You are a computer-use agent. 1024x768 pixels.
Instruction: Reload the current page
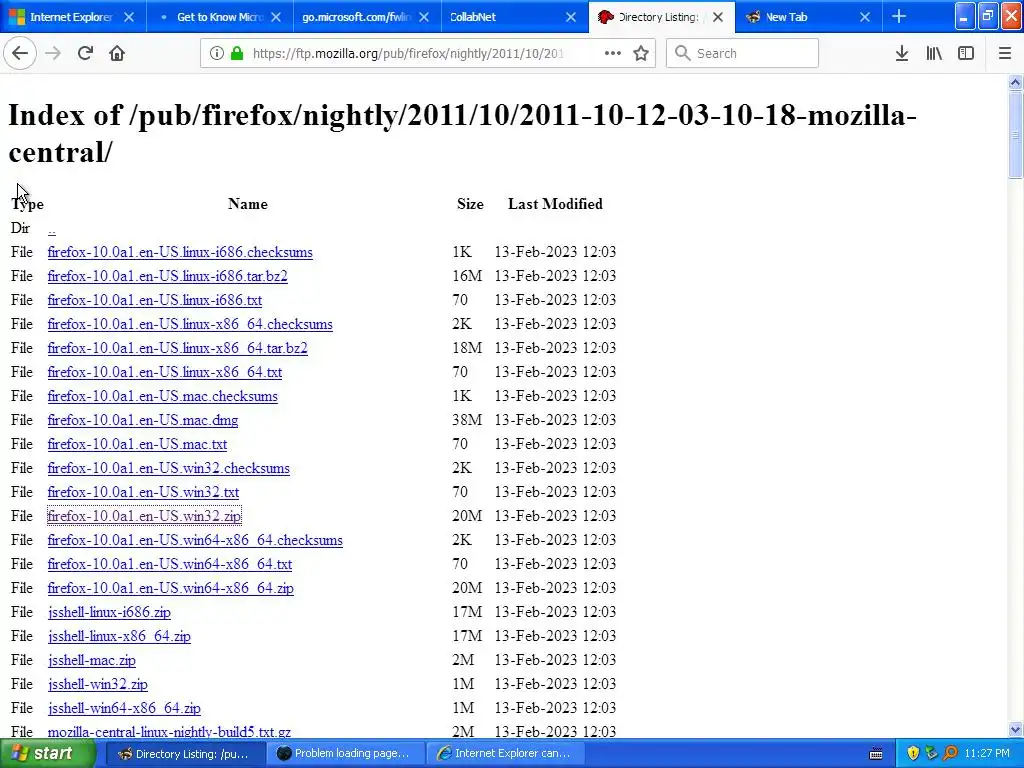click(85, 54)
